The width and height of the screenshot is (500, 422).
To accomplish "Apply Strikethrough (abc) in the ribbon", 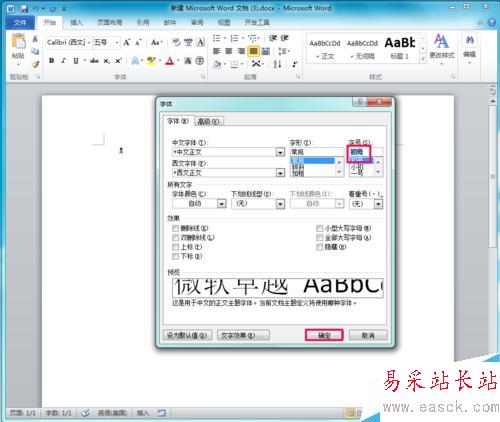I will 94,60.
